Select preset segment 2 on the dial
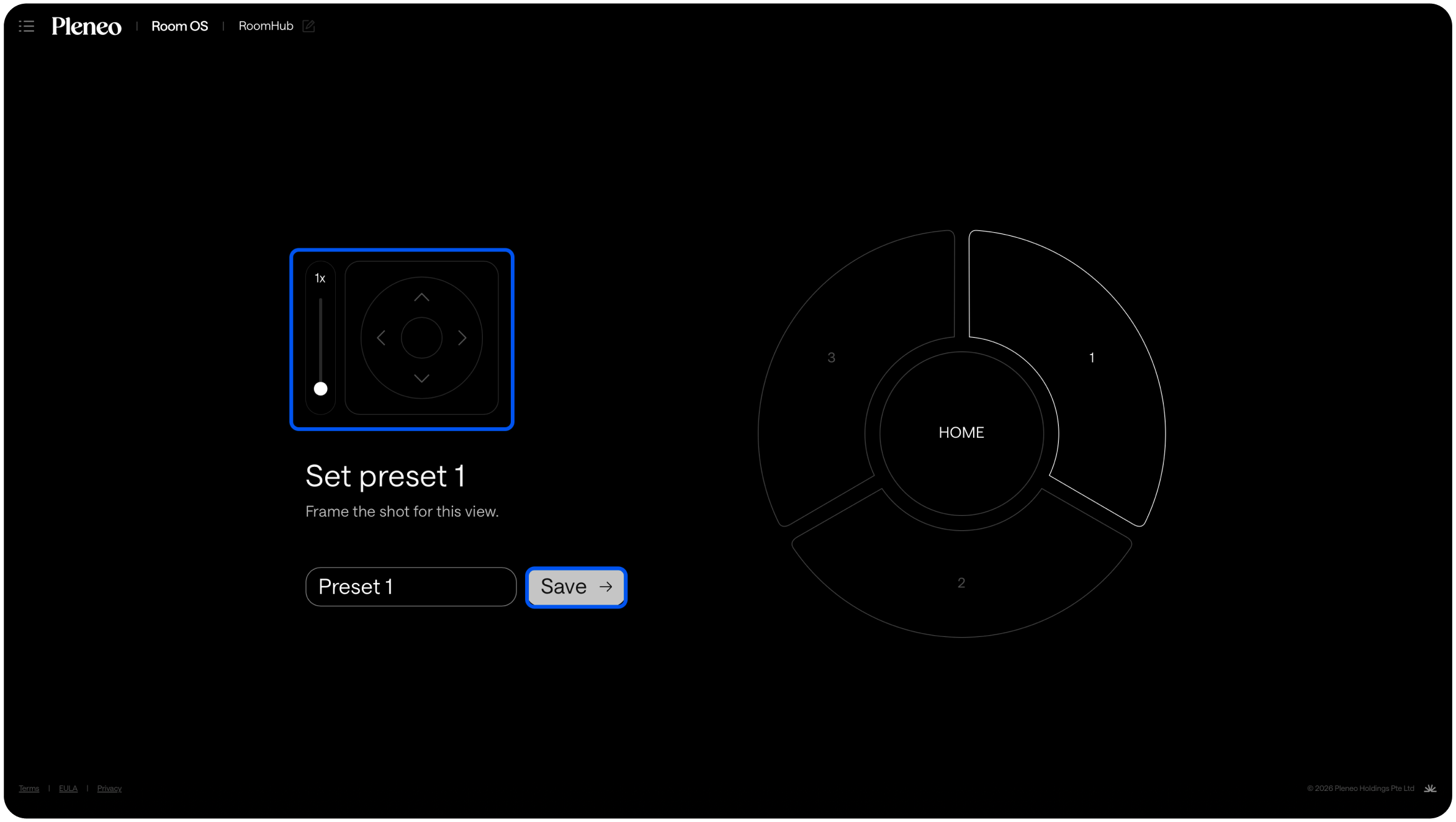Viewport: 1456px width, 822px height. [961, 582]
